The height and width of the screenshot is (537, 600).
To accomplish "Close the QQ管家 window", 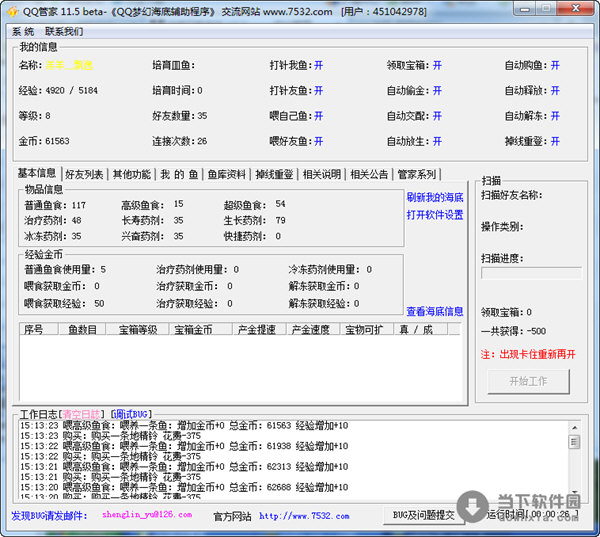I will (x=576, y=9).
